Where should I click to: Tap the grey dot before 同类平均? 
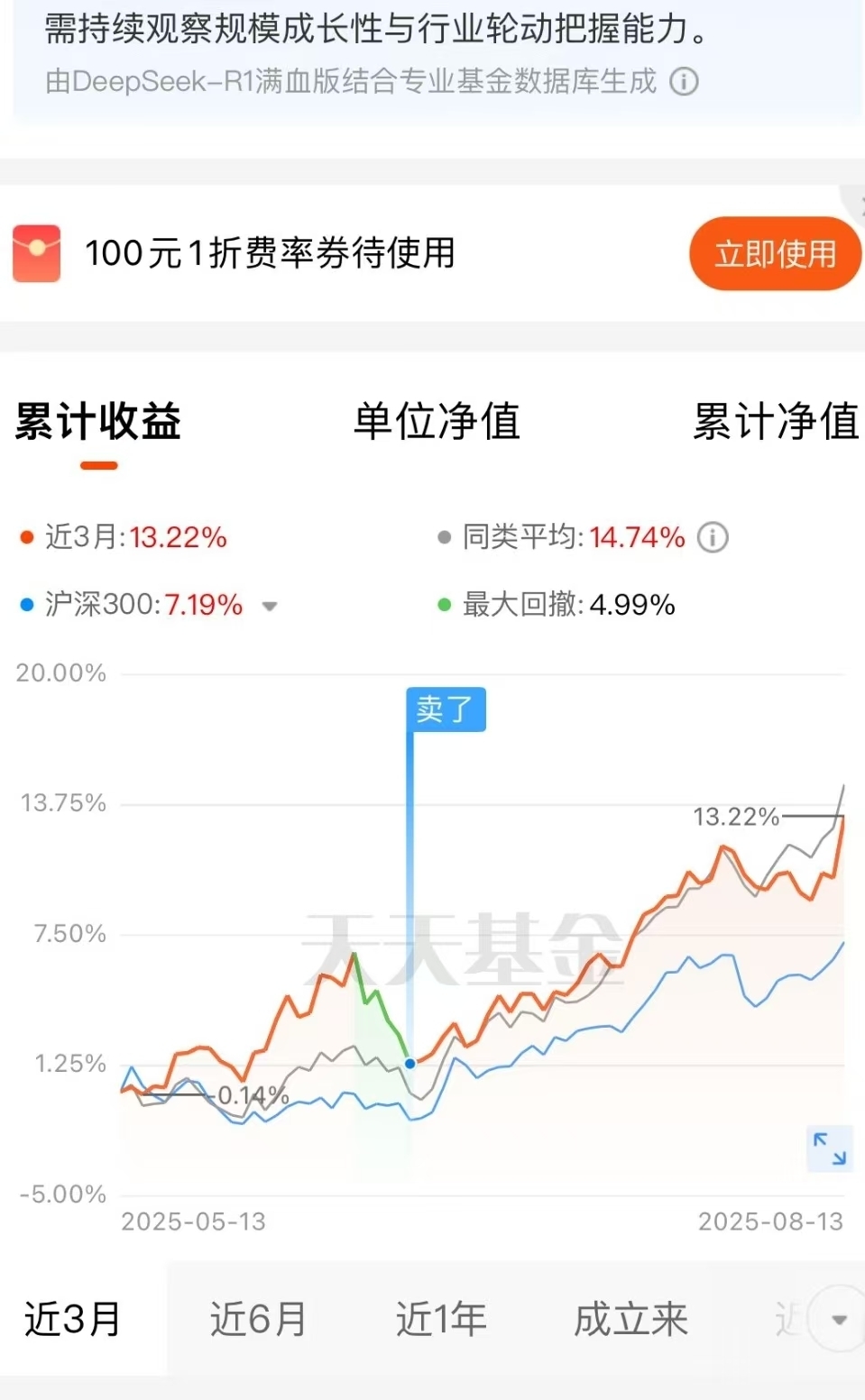click(444, 538)
